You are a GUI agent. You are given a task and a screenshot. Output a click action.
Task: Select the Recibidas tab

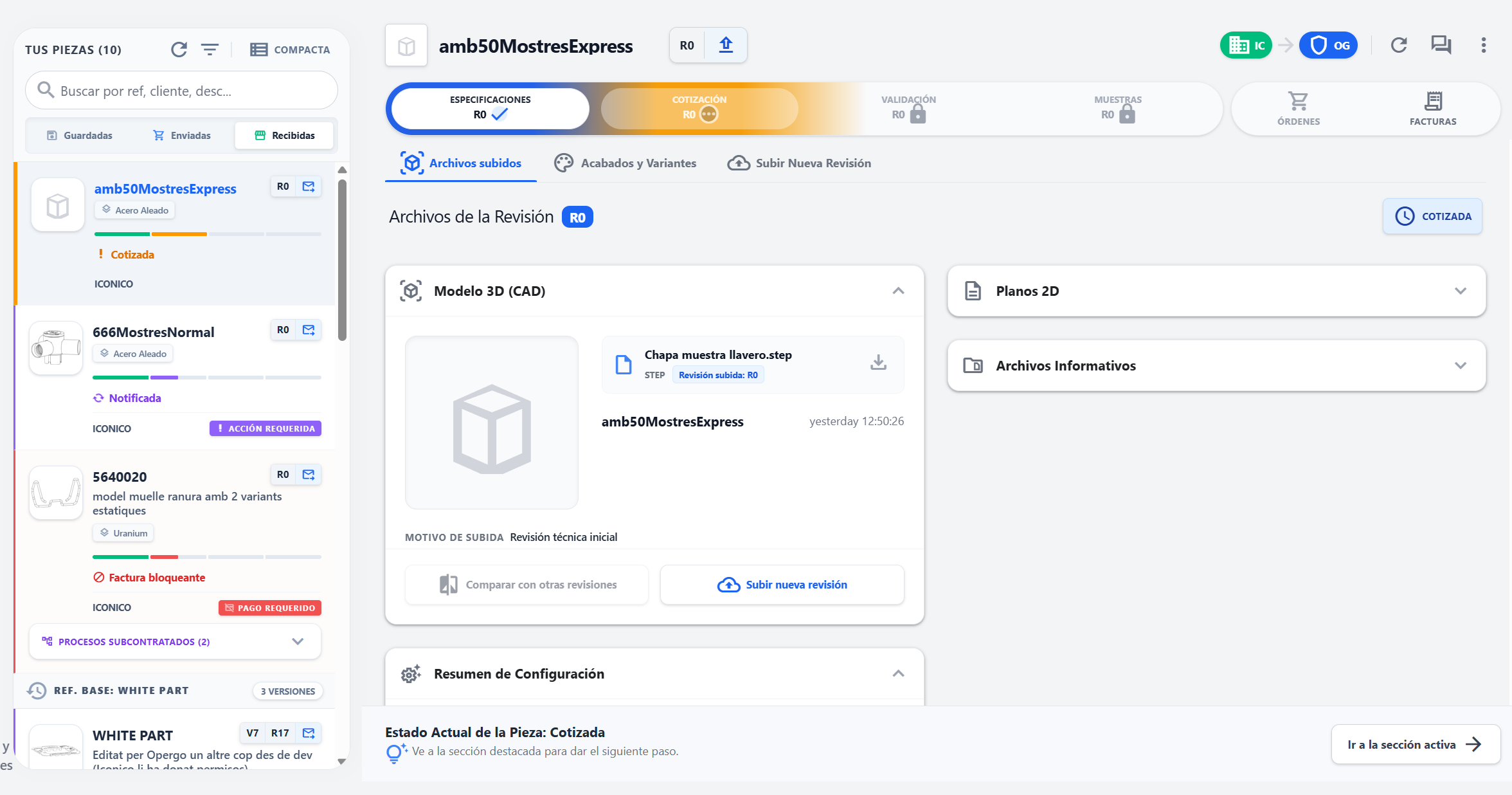[285, 135]
